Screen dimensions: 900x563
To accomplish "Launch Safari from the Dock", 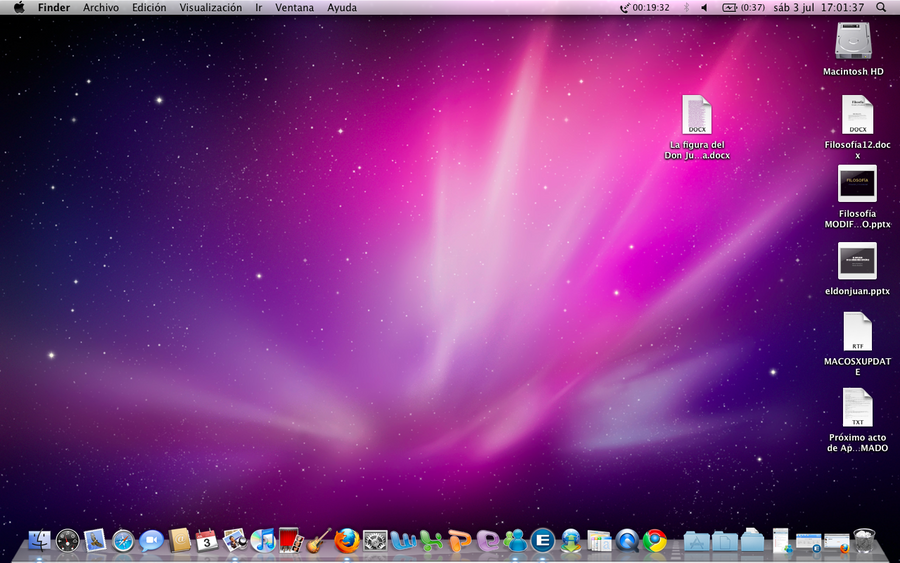I will click(123, 541).
